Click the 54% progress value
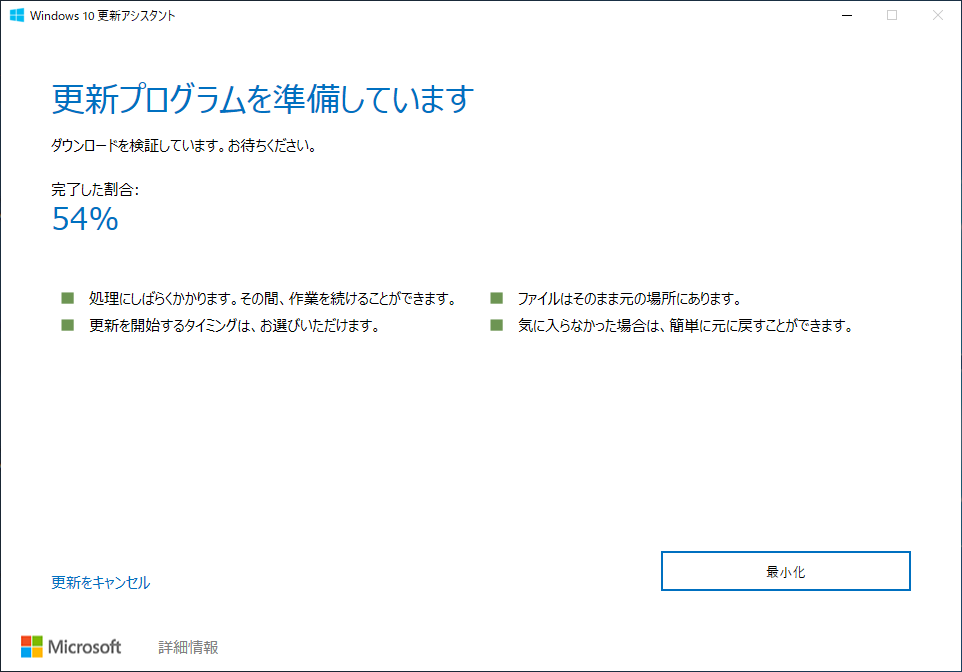This screenshot has width=962, height=672. point(85,219)
